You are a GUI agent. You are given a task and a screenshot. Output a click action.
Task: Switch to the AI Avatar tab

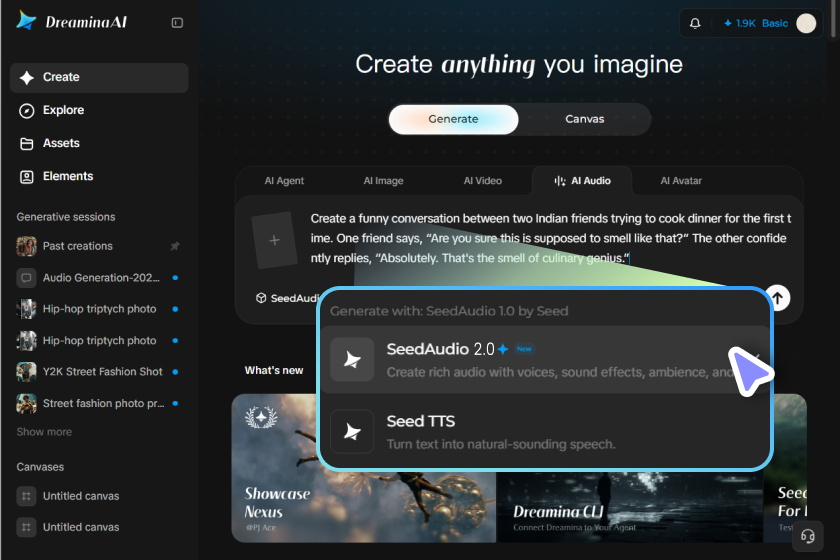[681, 181]
